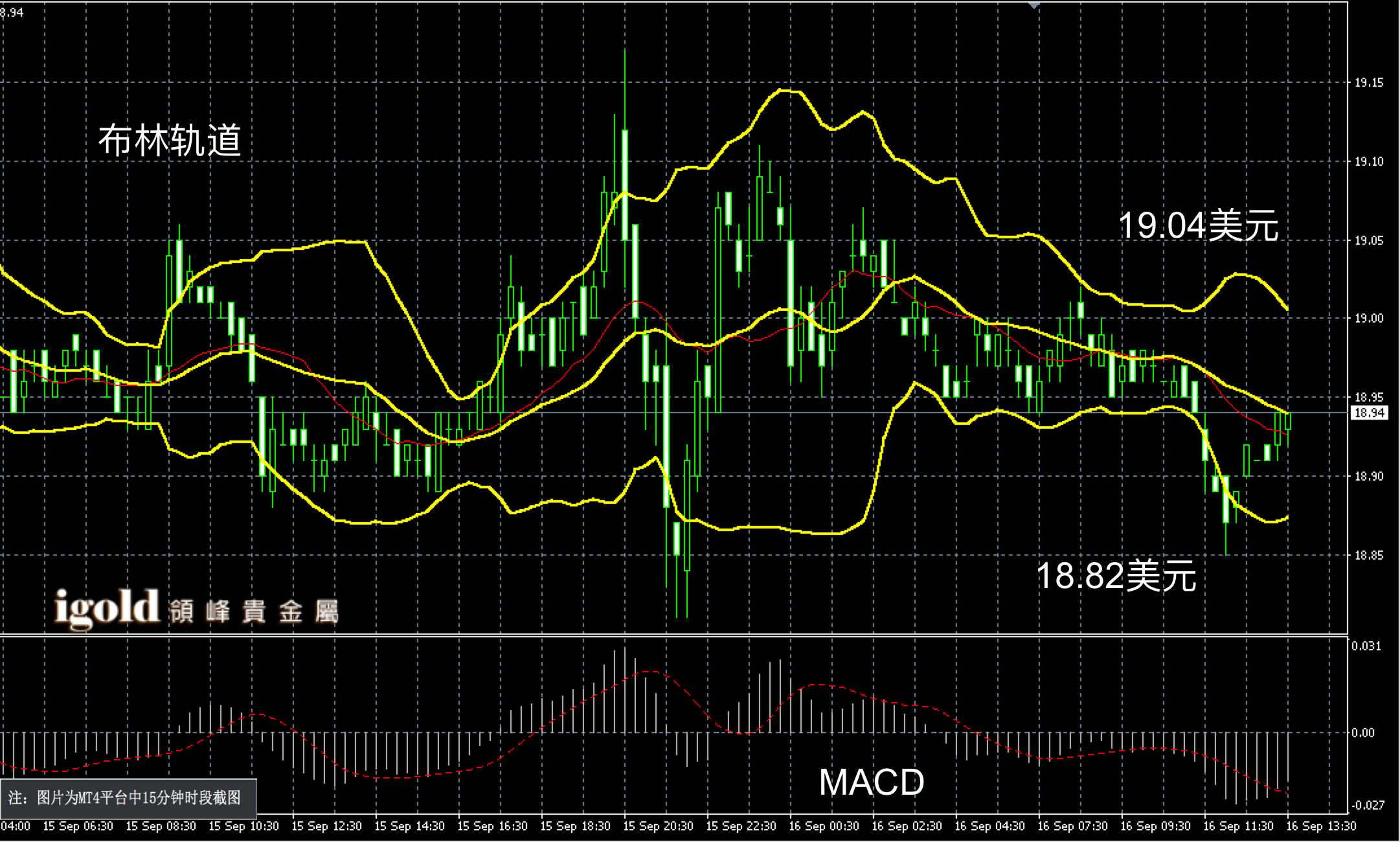Viewport: 1400px width, 842px height.
Task: Click the 0.00 MACD zero level label
Action: 1364,733
